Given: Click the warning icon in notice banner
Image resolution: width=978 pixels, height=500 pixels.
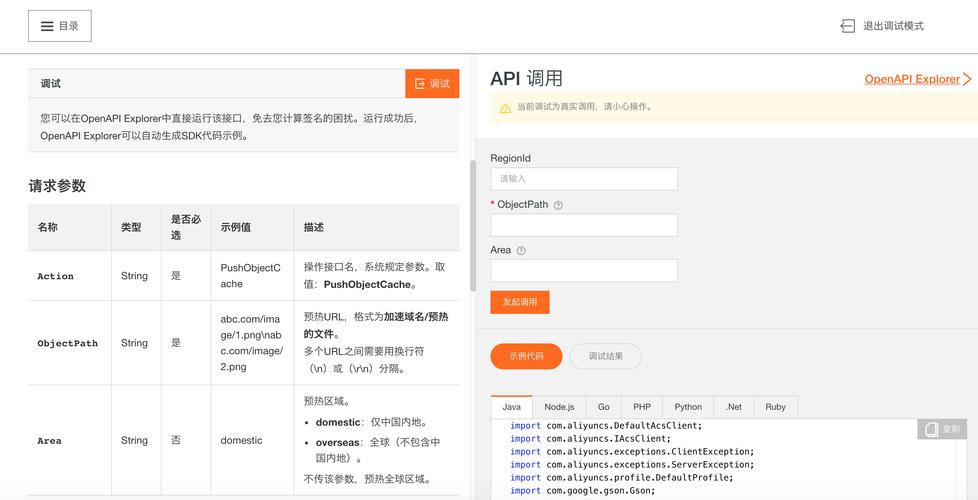Looking at the screenshot, I should pos(505,107).
